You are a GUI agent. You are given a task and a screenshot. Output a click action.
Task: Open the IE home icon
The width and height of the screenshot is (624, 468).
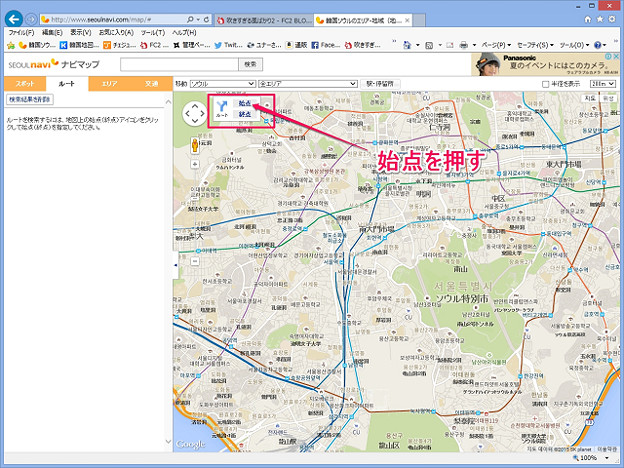587,19
